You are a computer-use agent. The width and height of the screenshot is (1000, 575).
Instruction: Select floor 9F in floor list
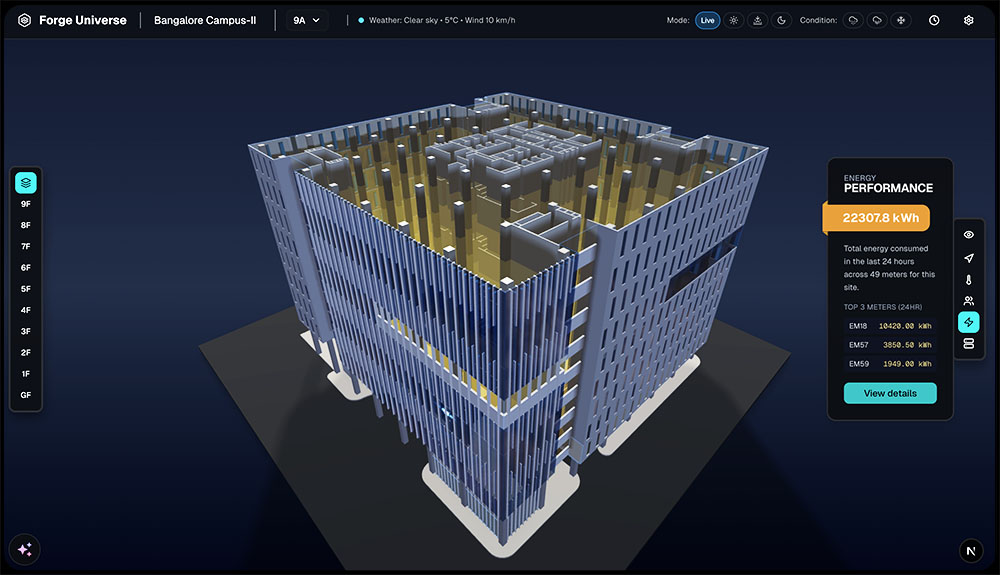tap(26, 204)
